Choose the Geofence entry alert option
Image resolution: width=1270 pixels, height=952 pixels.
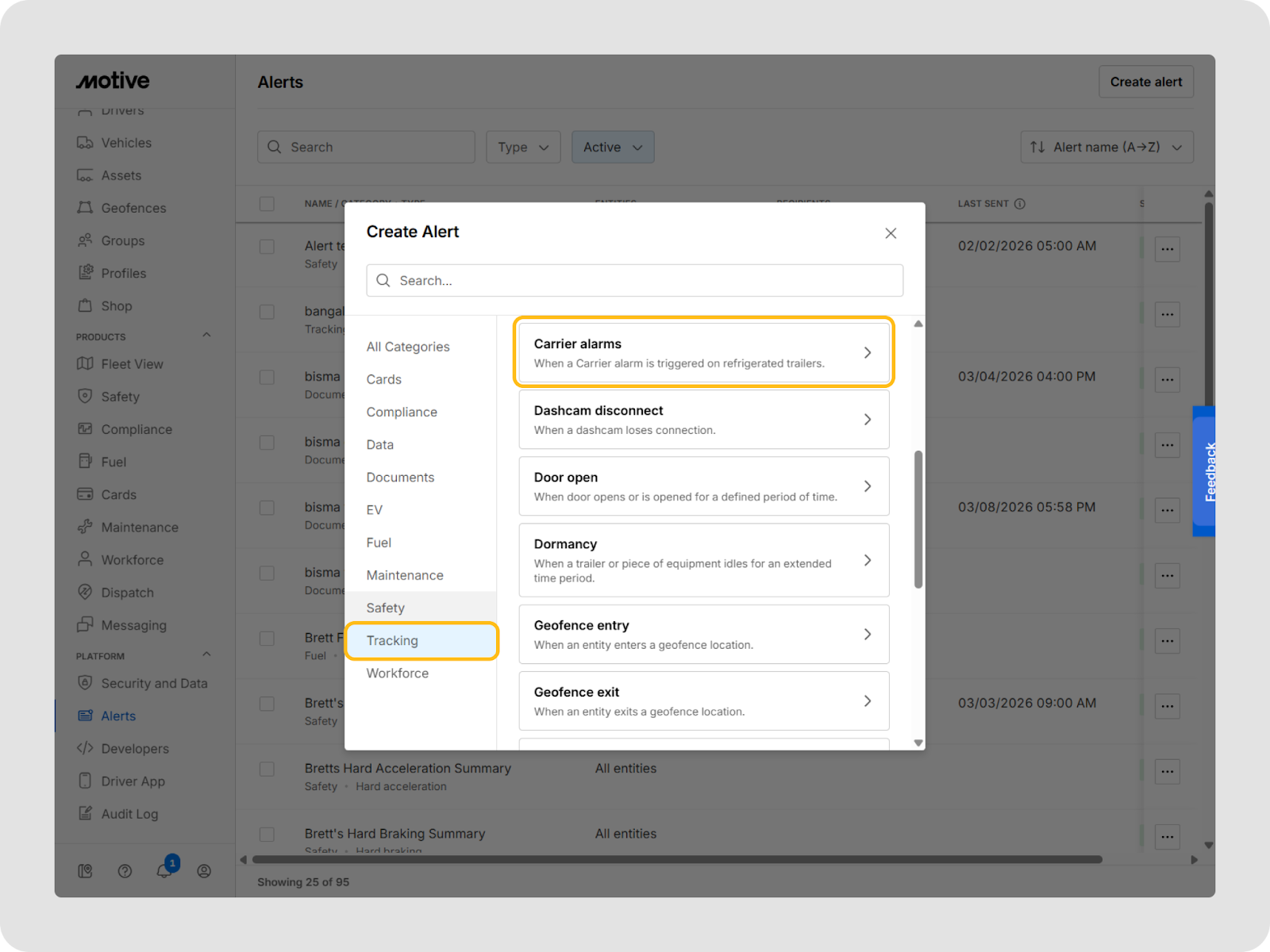click(703, 635)
